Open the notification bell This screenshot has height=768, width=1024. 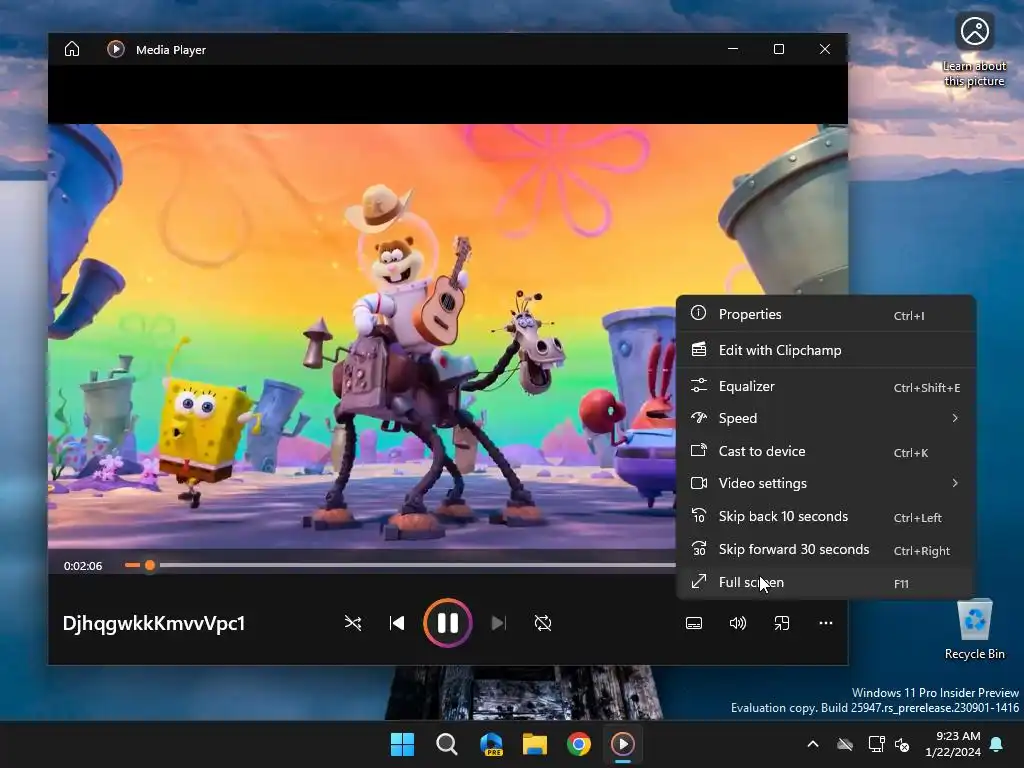pyautogui.click(x=997, y=744)
